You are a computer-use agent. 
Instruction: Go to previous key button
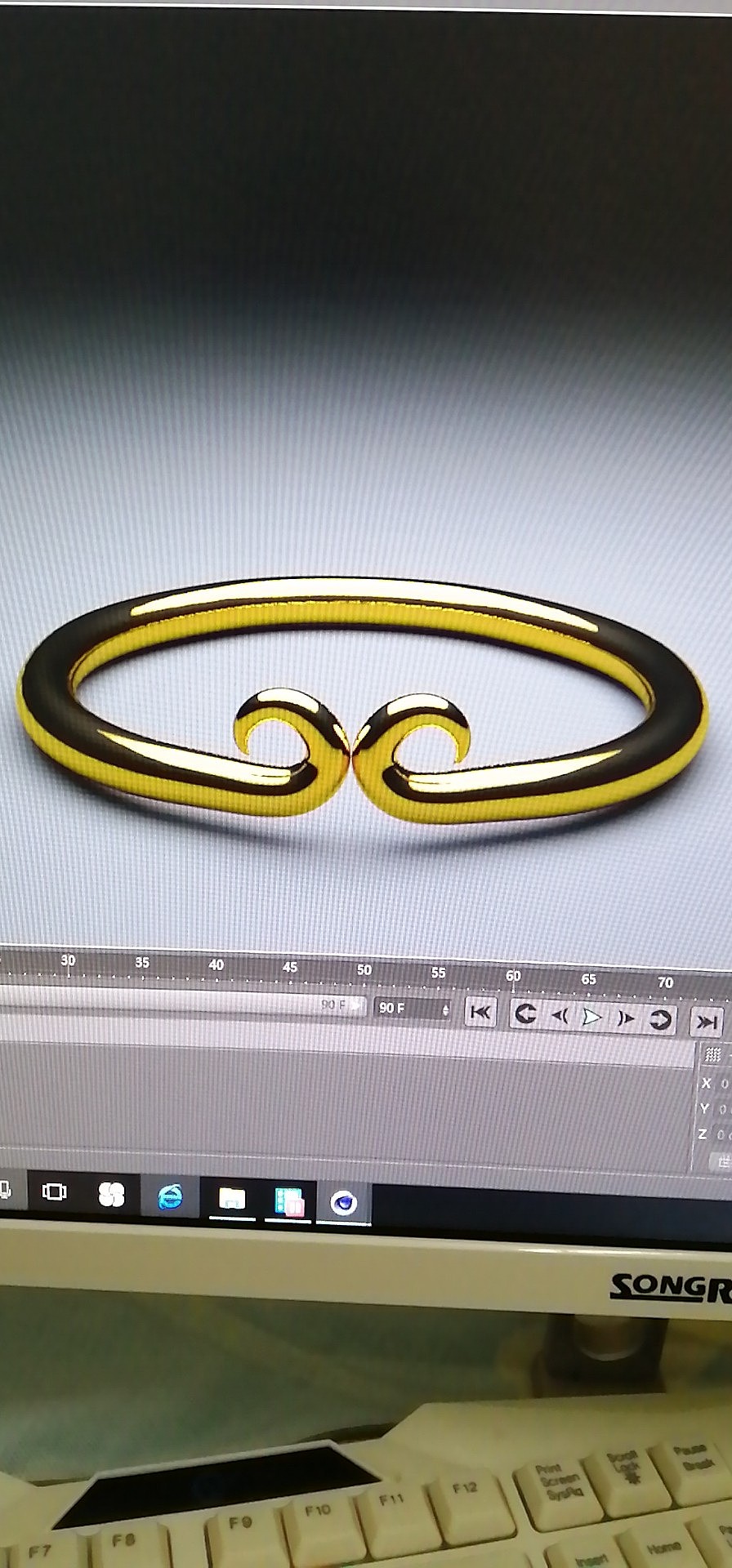point(525,1015)
